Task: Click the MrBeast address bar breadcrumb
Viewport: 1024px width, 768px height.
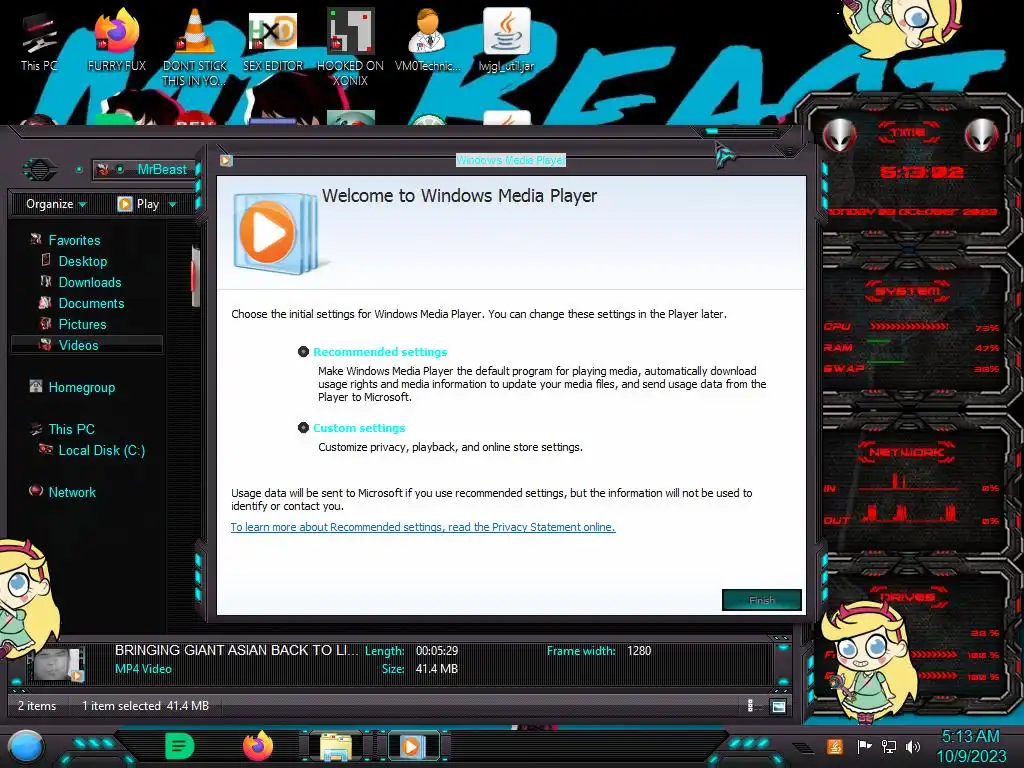Action: point(161,170)
